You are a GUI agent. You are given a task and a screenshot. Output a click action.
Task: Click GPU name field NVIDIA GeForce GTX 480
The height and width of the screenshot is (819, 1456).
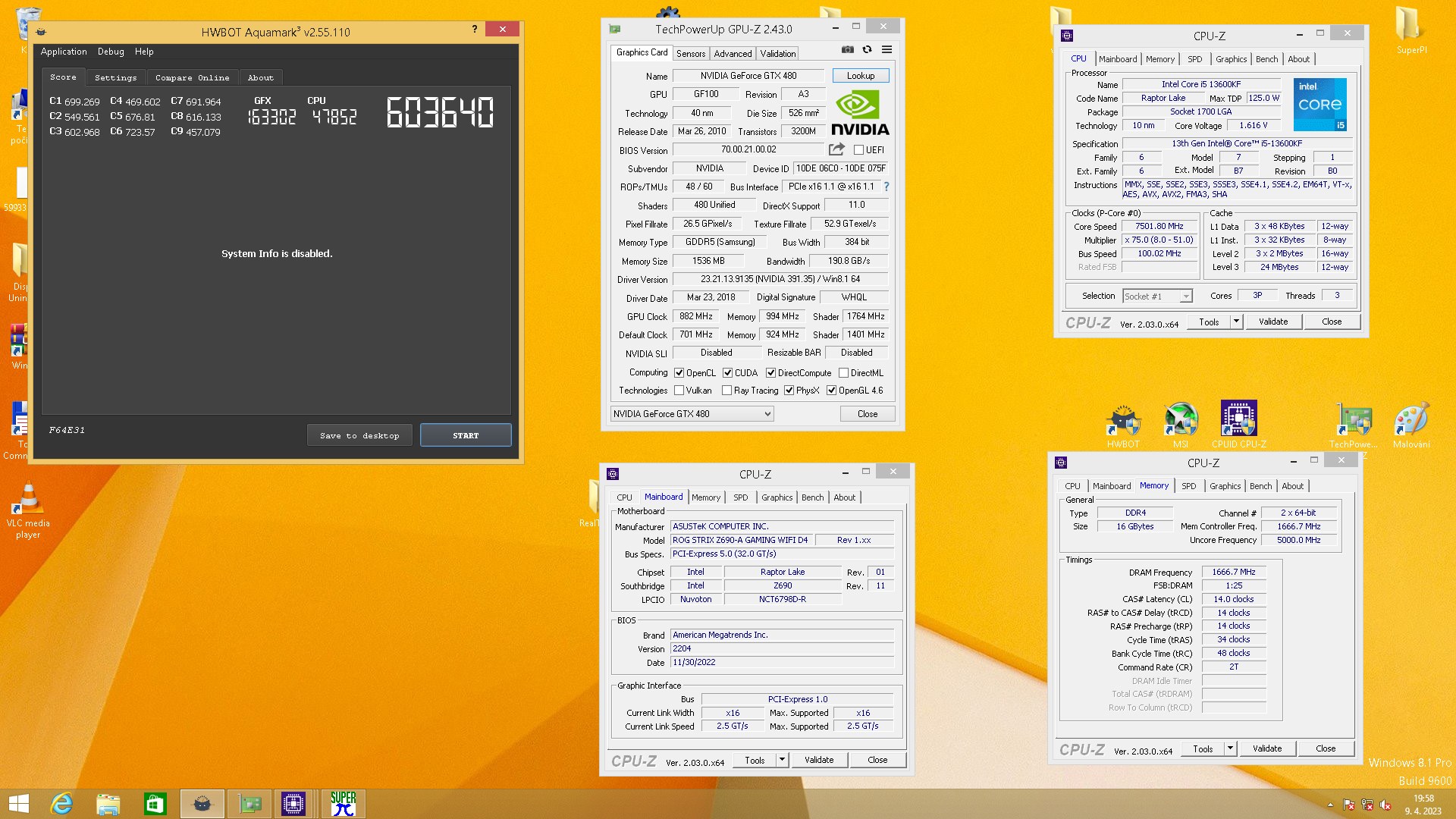[748, 76]
